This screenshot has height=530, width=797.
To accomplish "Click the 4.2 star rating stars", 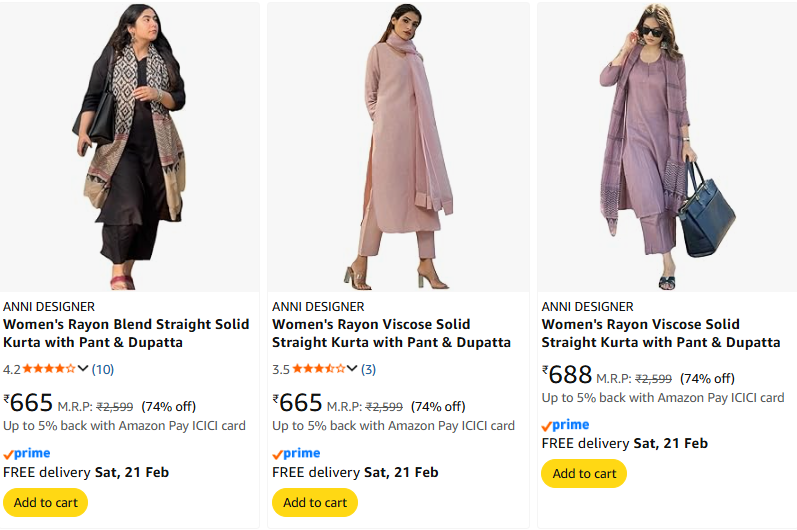I will pos(49,369).
